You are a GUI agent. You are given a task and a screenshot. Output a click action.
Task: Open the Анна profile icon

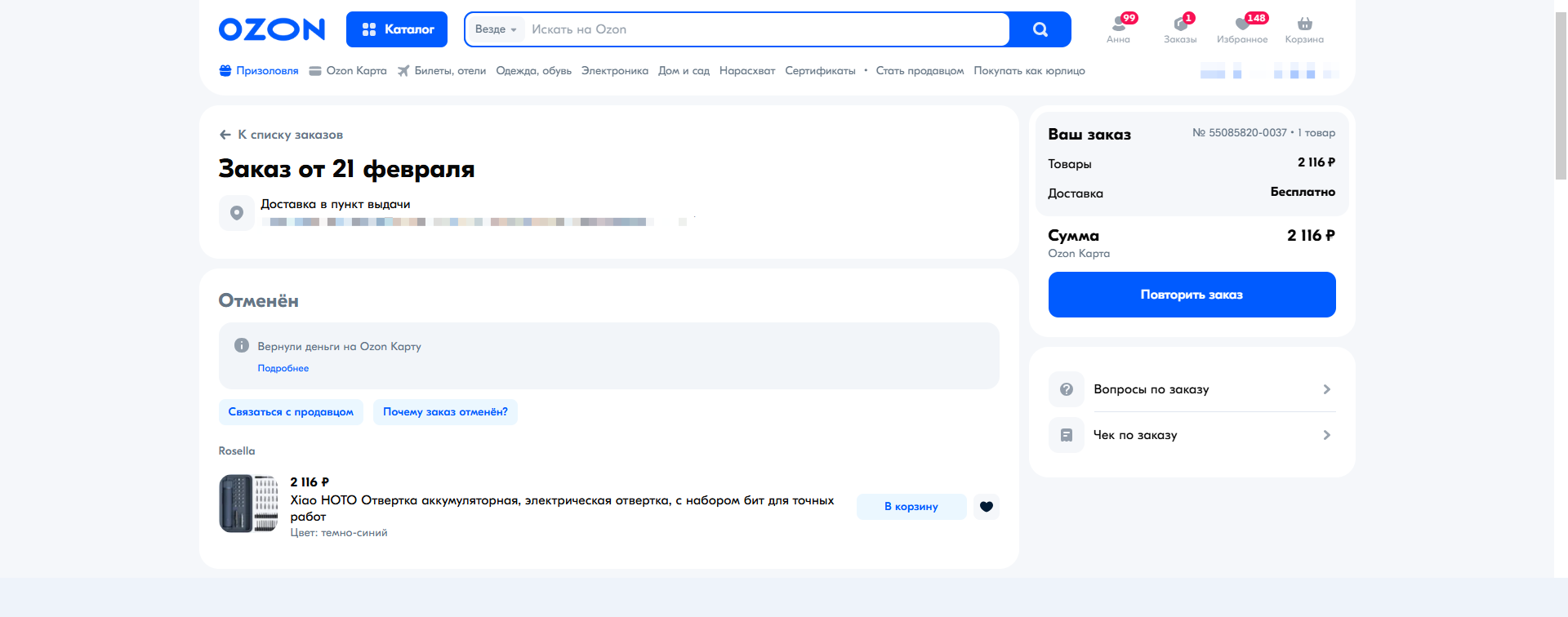click(1119, 29)
